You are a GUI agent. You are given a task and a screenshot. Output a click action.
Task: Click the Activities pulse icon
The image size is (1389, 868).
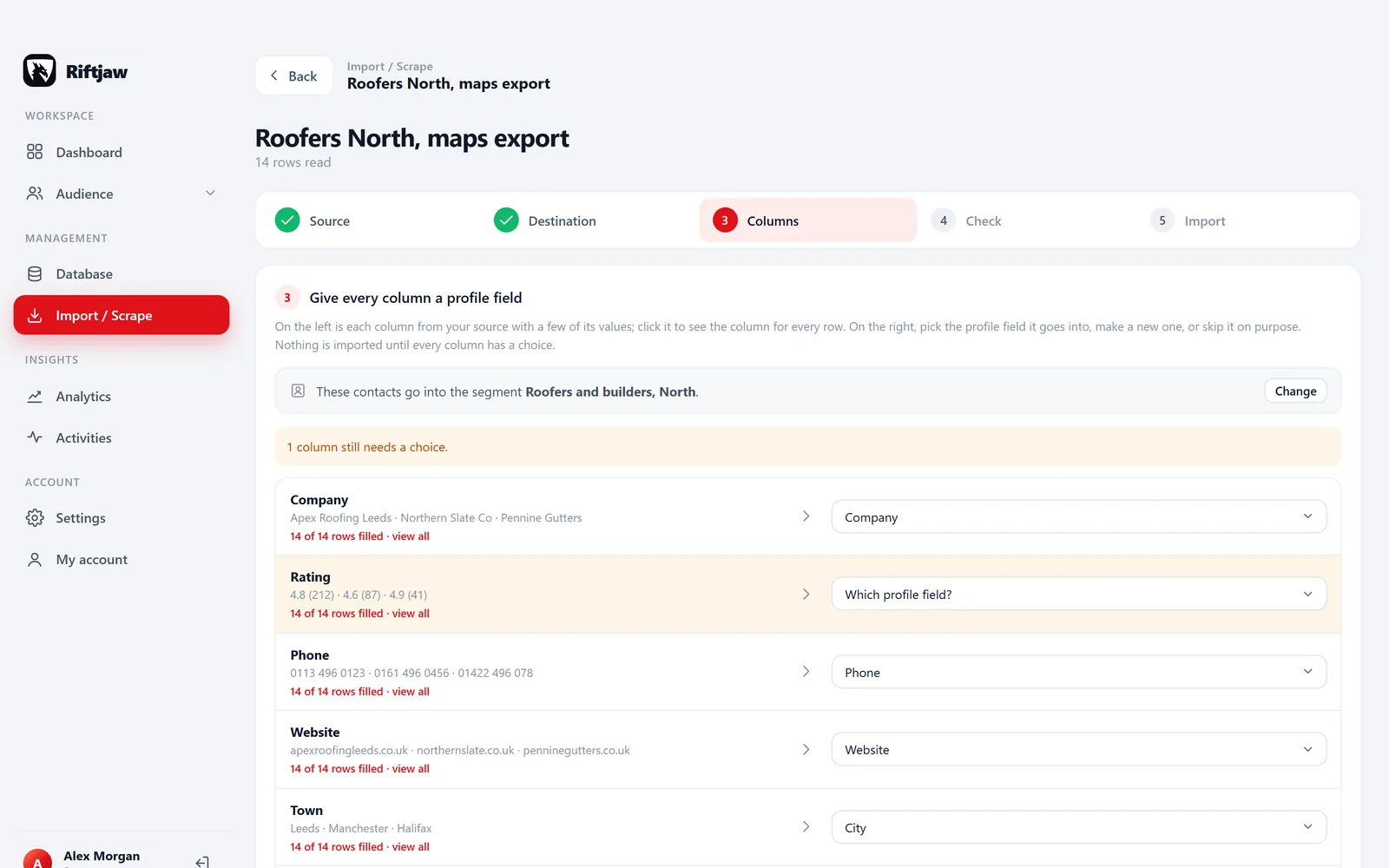pyautogui.click(x=35, y=437)
